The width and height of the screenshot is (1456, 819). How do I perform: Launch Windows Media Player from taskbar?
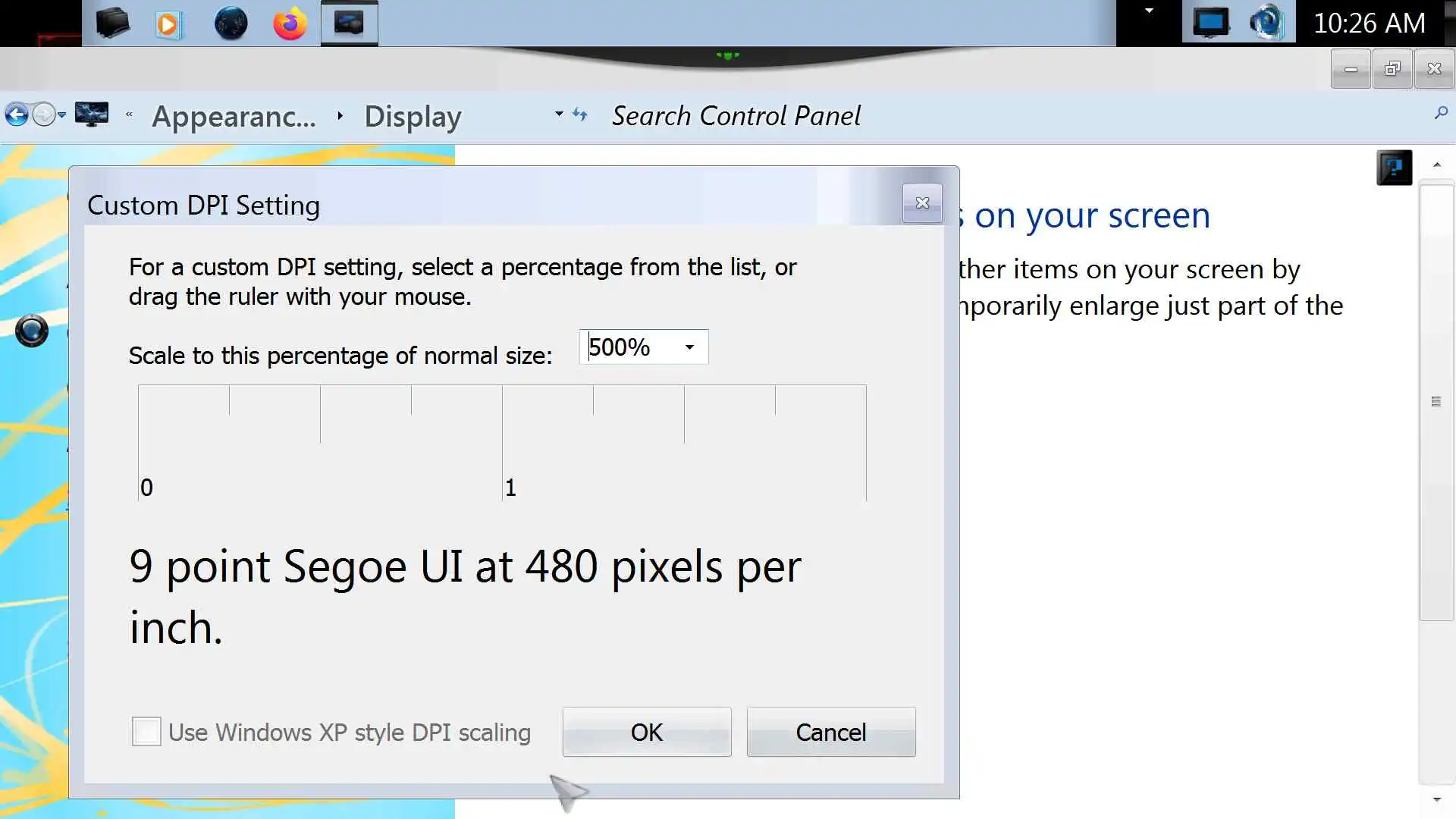pyautogui.click(x=169, y=24)
